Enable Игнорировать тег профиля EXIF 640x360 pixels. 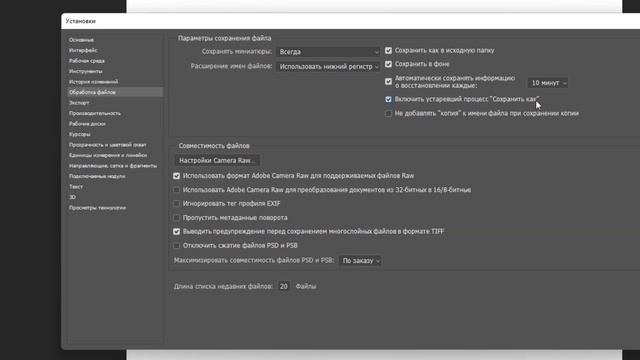(x=176, y=204)
